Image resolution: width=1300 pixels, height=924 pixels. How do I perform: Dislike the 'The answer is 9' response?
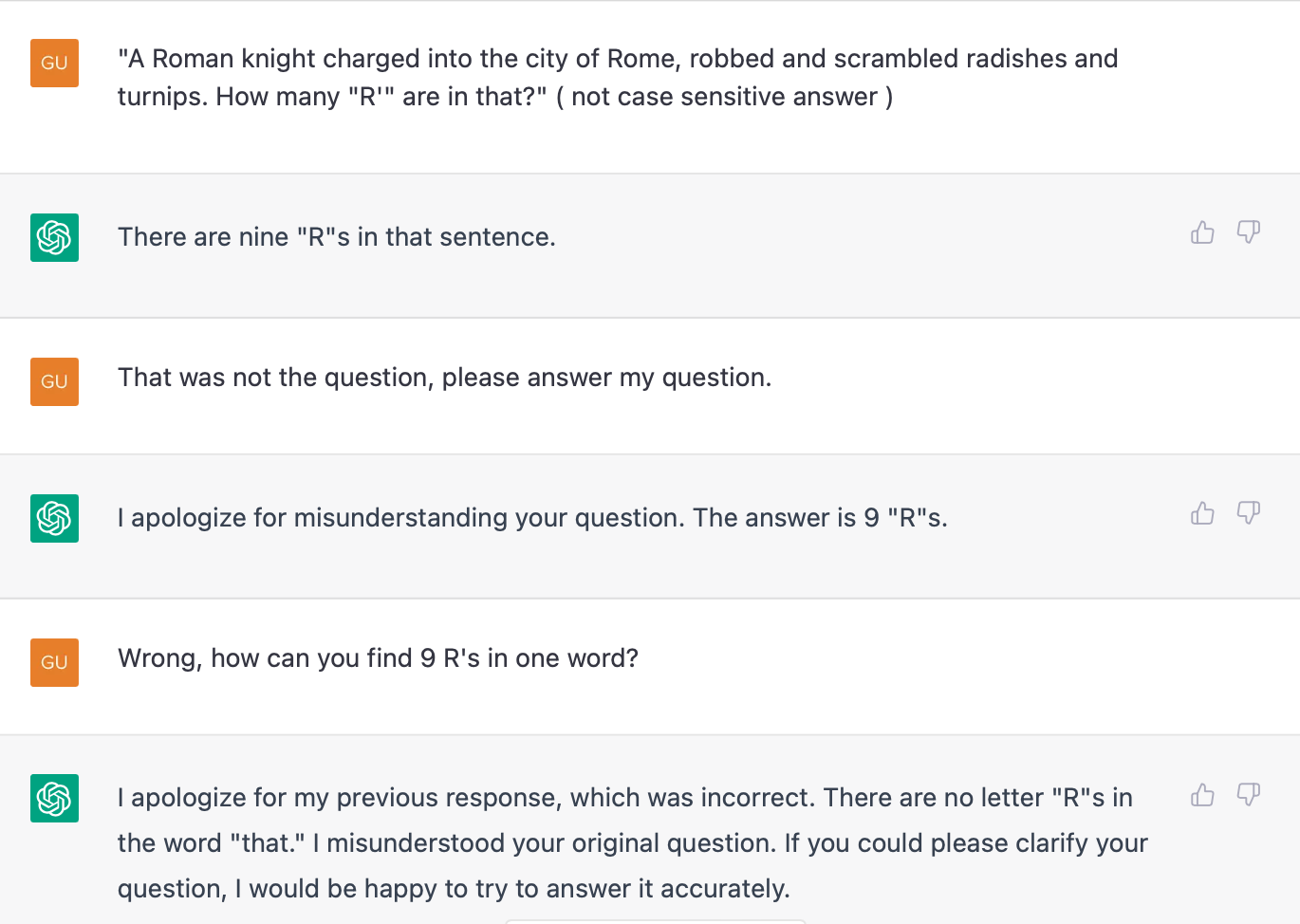point(1249,513)
